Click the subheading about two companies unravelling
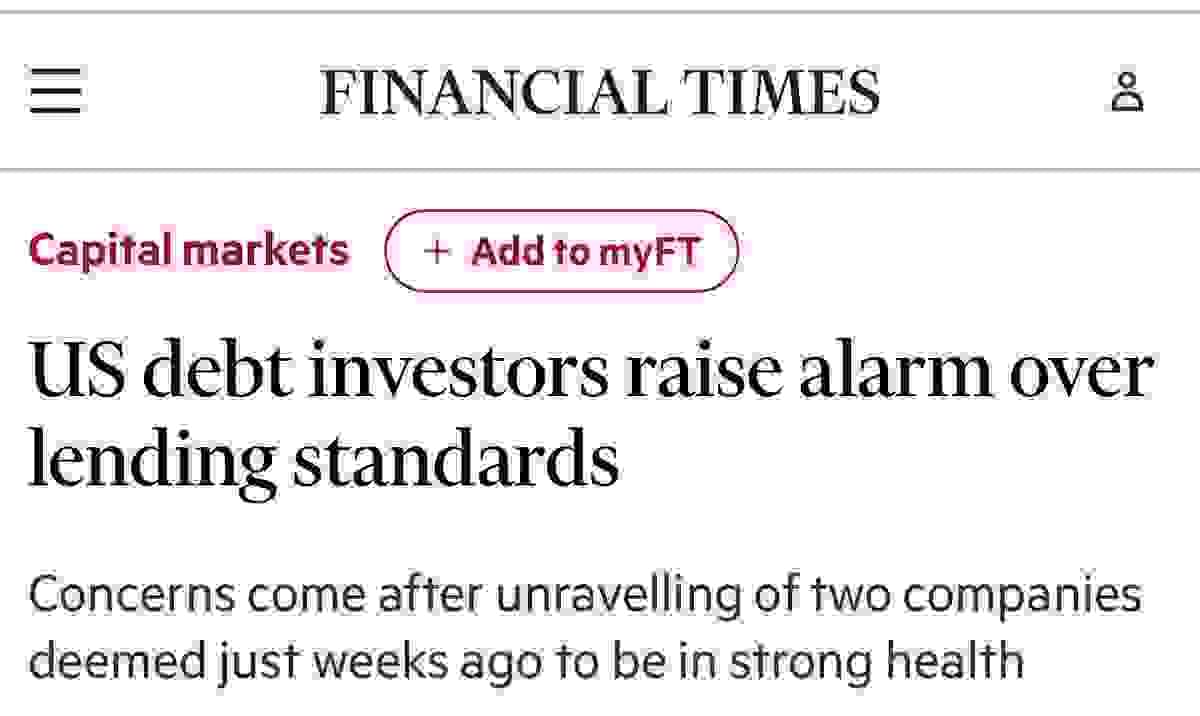The width and height of the screenshot is (1200, 716). 585,628
